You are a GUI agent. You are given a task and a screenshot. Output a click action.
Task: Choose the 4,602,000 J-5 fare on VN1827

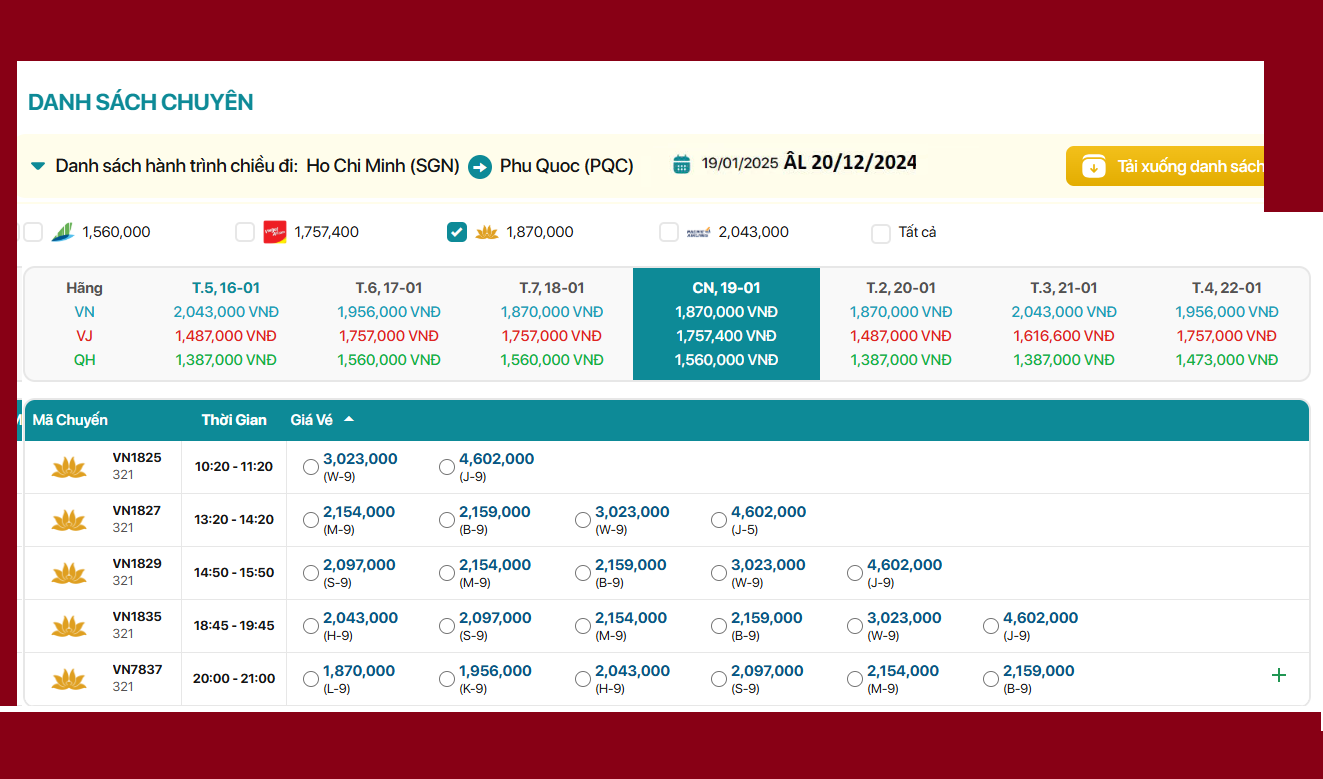click(719, 520)
